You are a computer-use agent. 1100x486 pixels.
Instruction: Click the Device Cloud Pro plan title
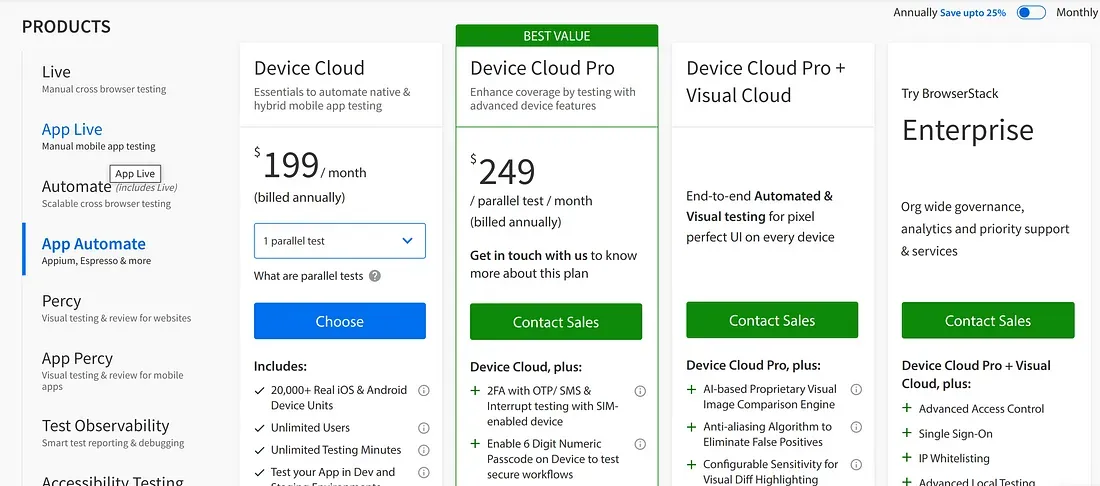pos(542,68)
